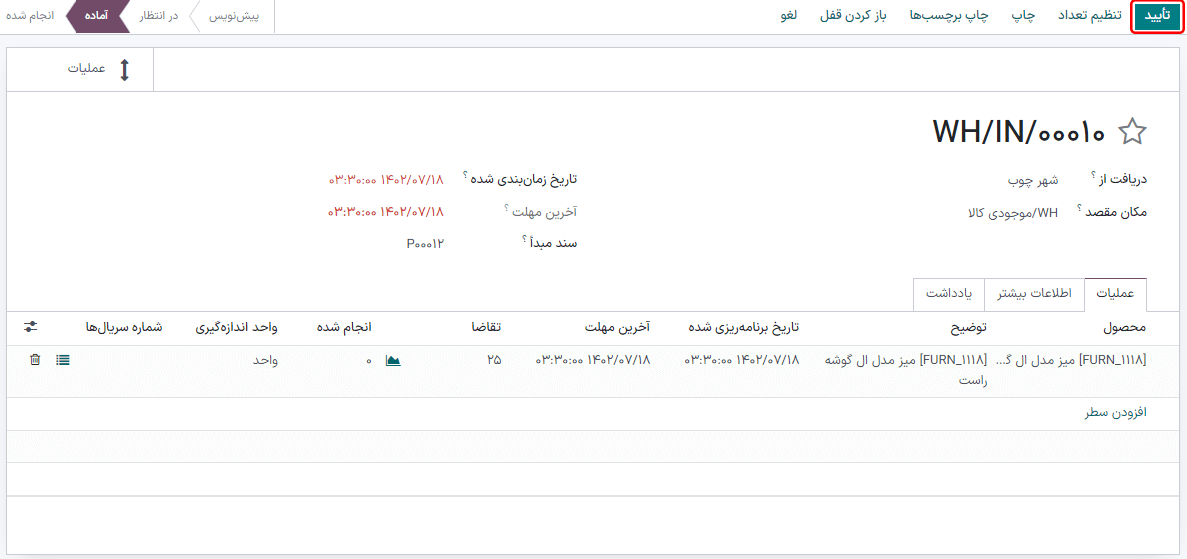Select the در انتظار status stage

(160, 16)
